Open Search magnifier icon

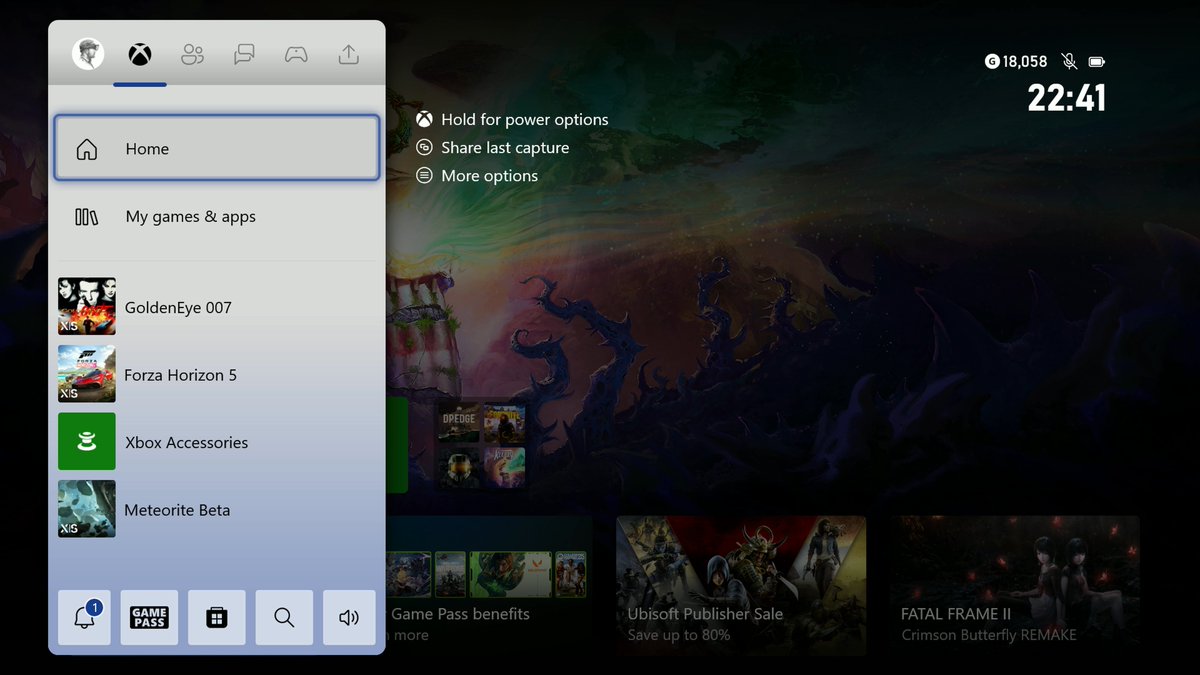point(284,617)
